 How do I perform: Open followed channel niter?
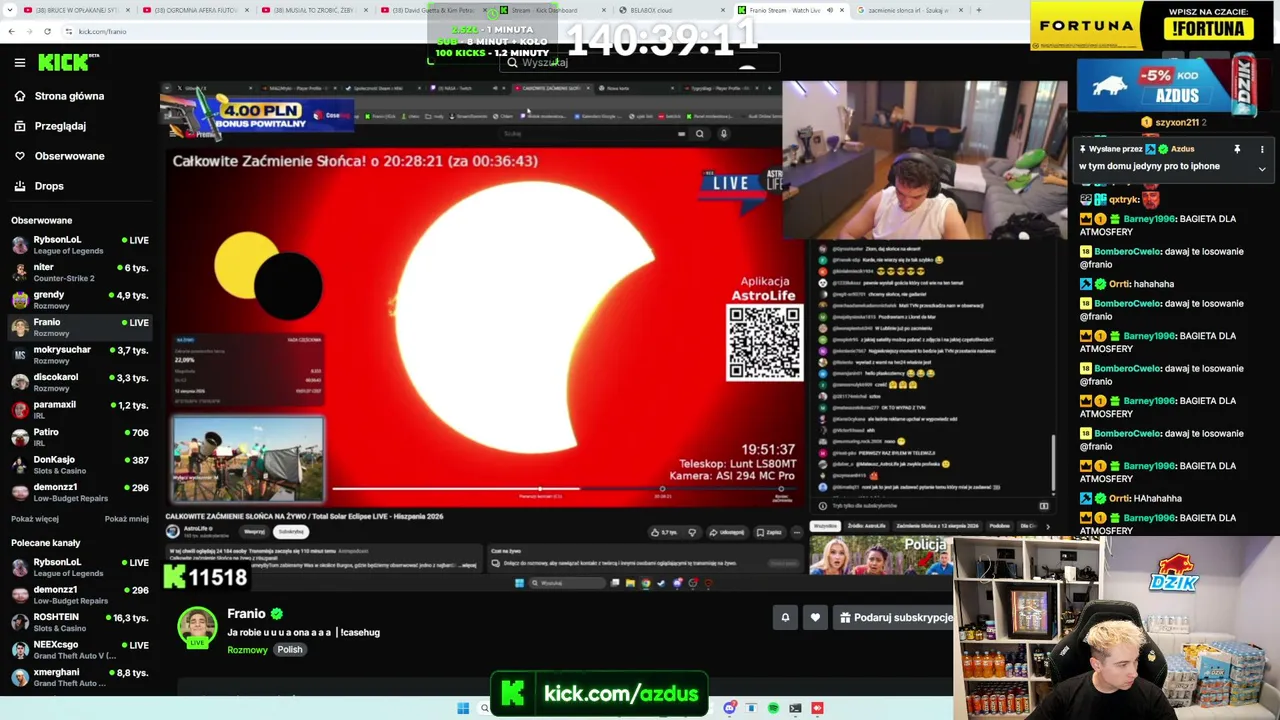(80, 272)
